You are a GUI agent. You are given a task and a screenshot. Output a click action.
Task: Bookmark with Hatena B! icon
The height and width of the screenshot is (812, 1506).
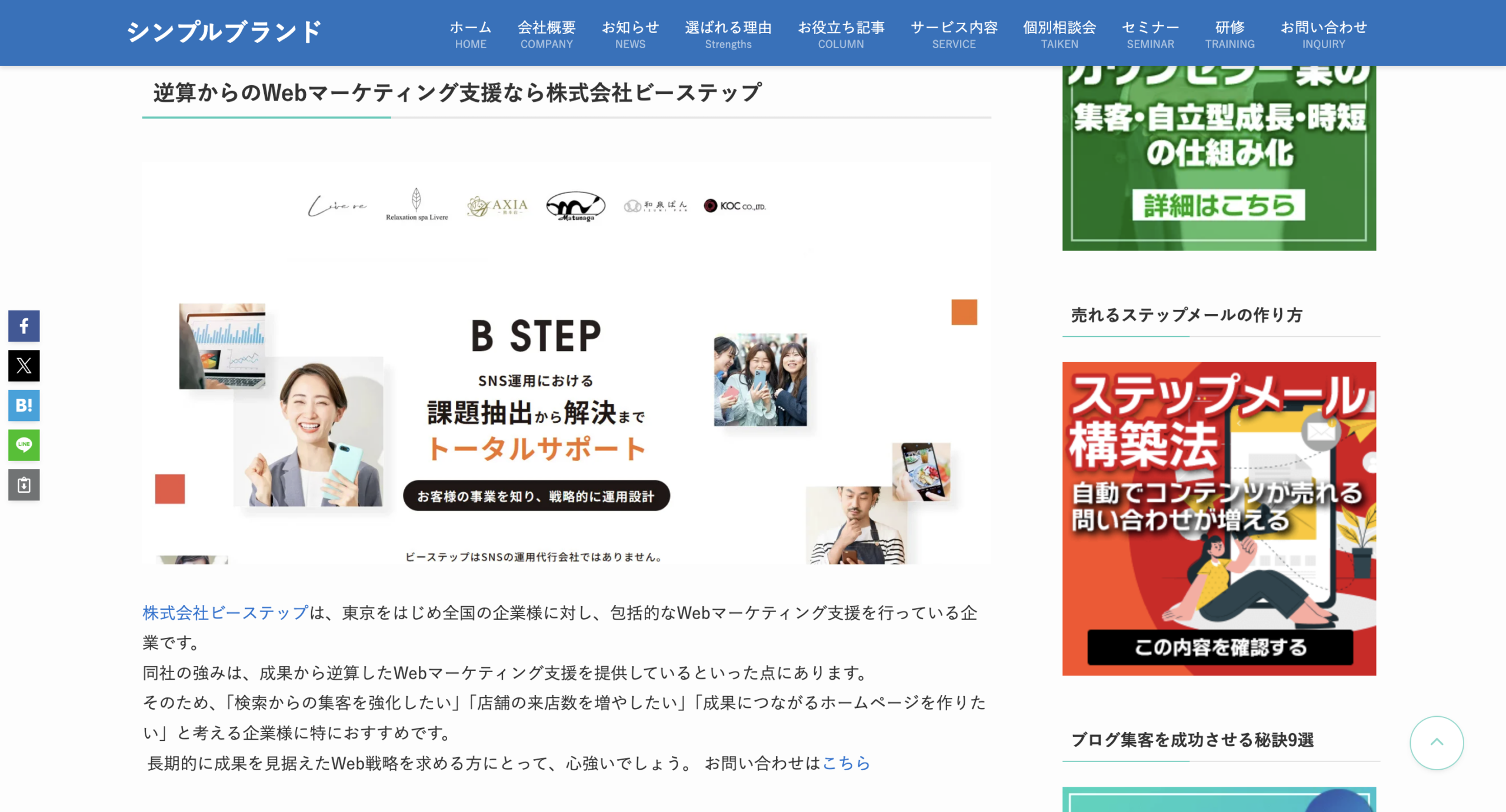coord(24,405)
